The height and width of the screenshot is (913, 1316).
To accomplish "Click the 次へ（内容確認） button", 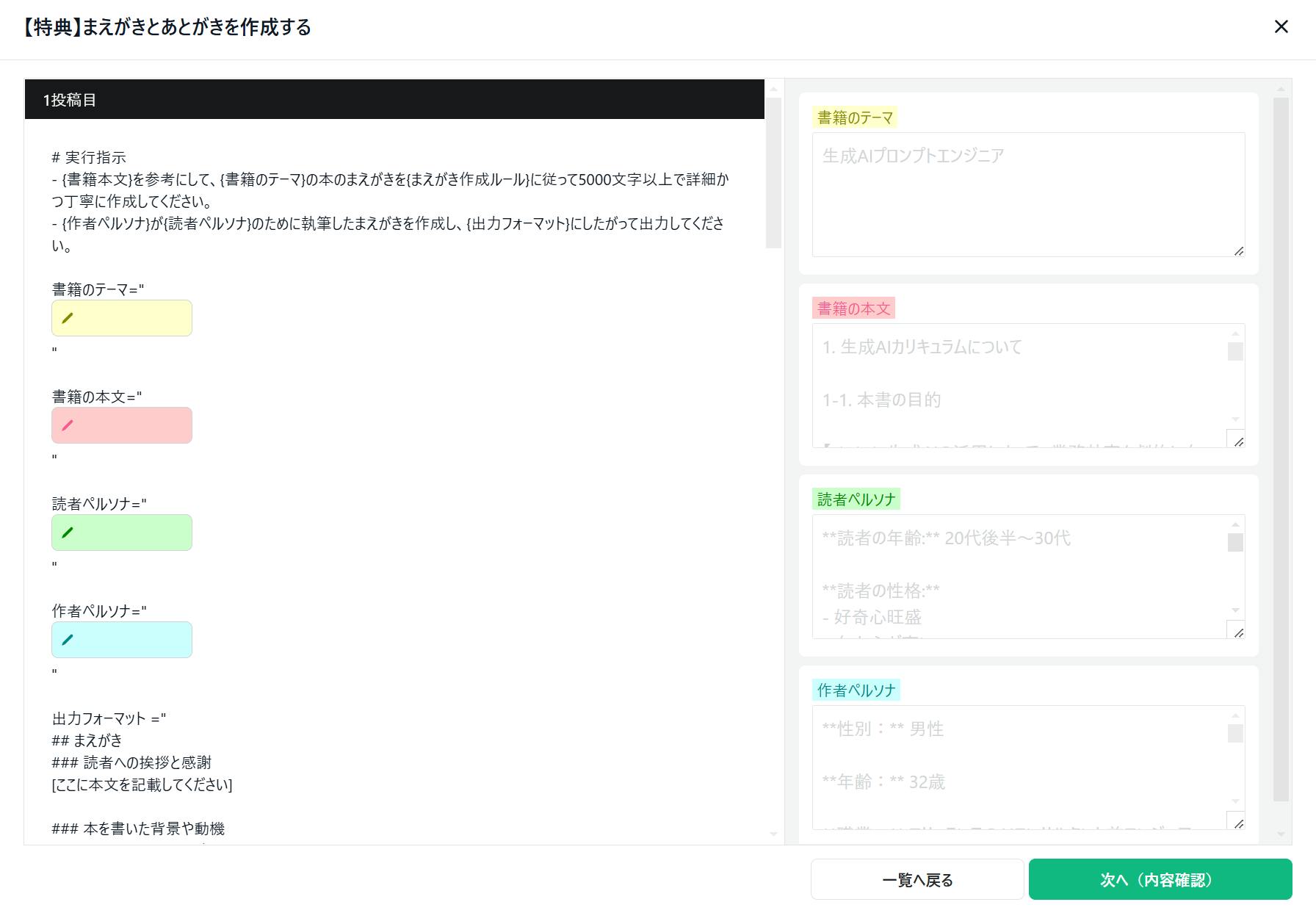I will (1160, 879).
